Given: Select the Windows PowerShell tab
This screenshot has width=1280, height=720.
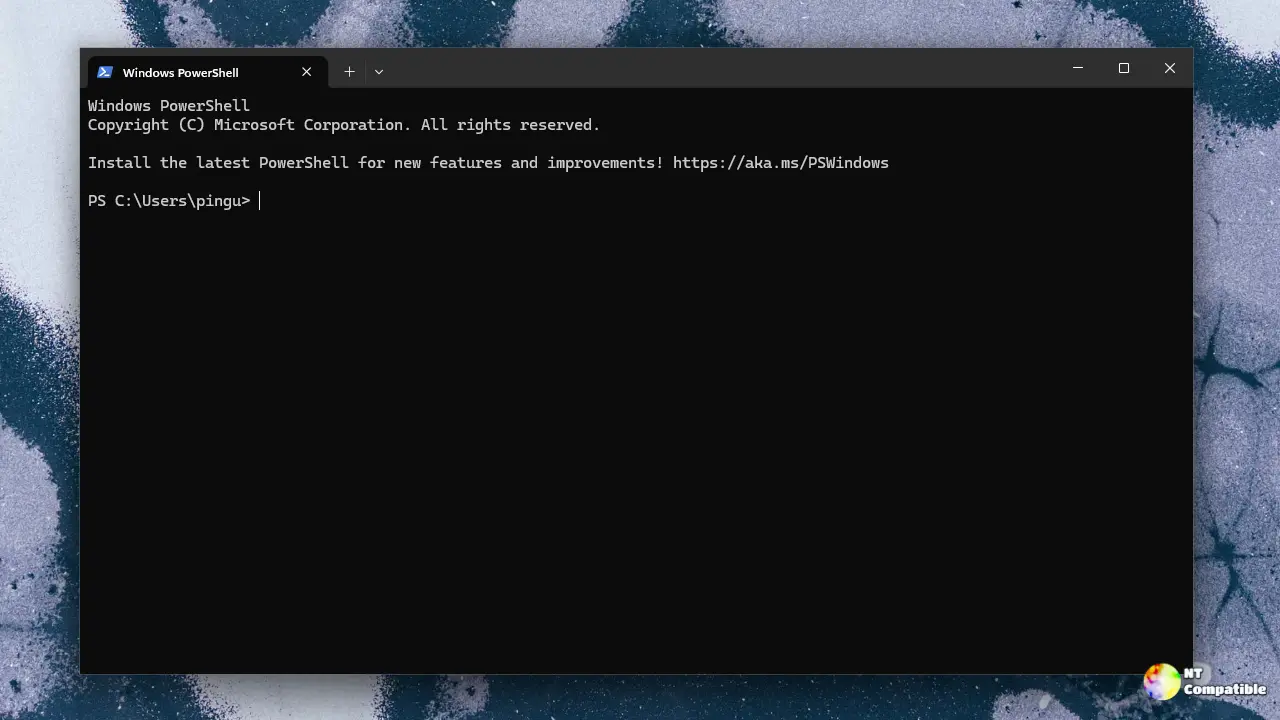Looking at the screenshot, I should tap(208, 72).
